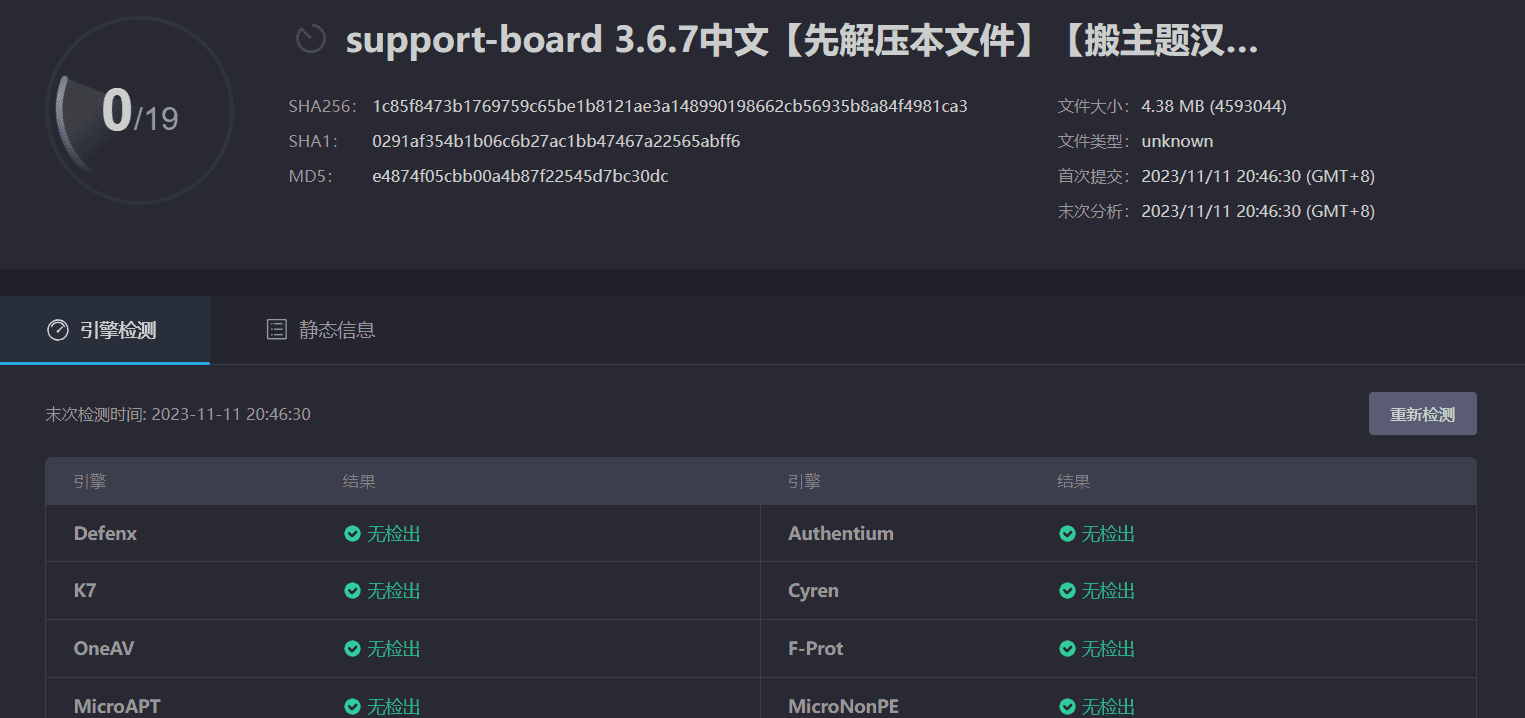
Task: Click 无检出 result for F-Prot
Action: pos(1108,649)
